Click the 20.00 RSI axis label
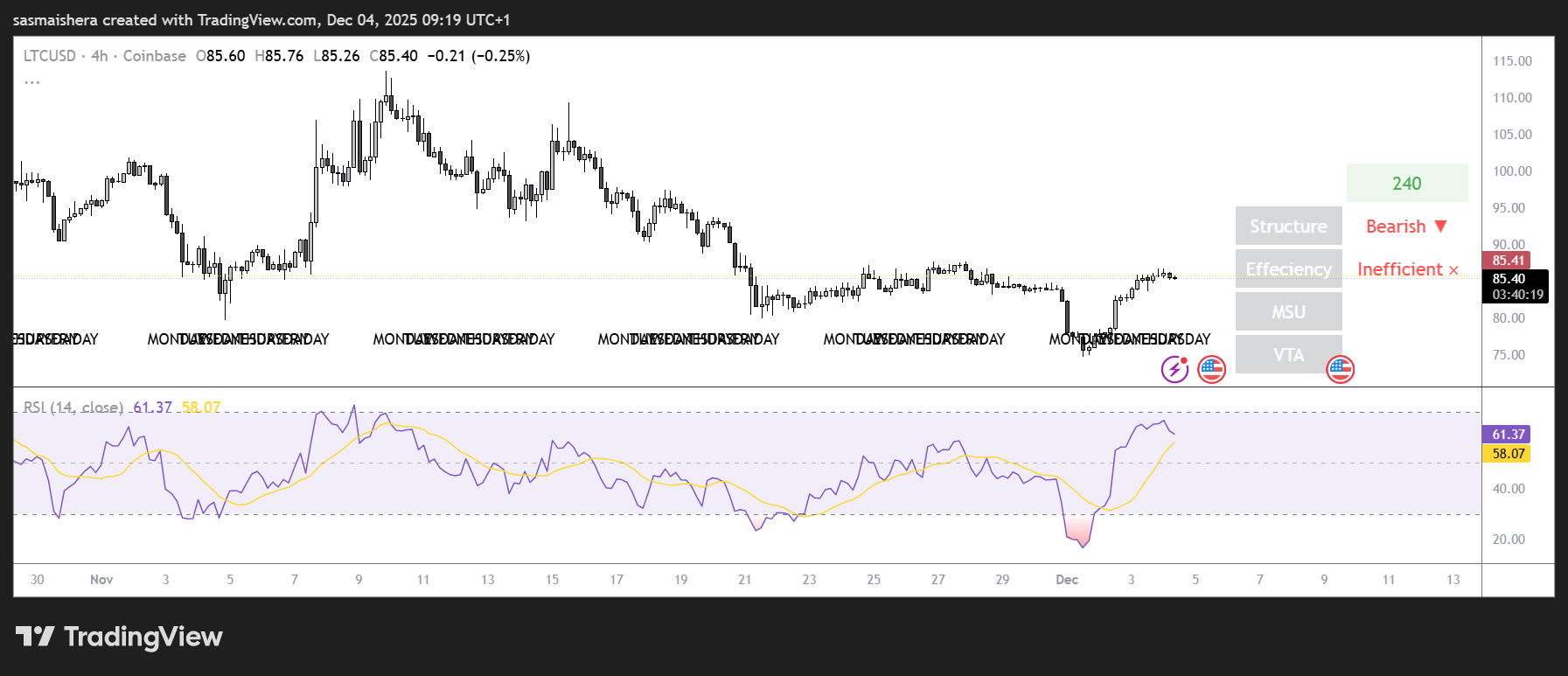The height and width of the screenshot is (676, 1568). [1509, 540]
